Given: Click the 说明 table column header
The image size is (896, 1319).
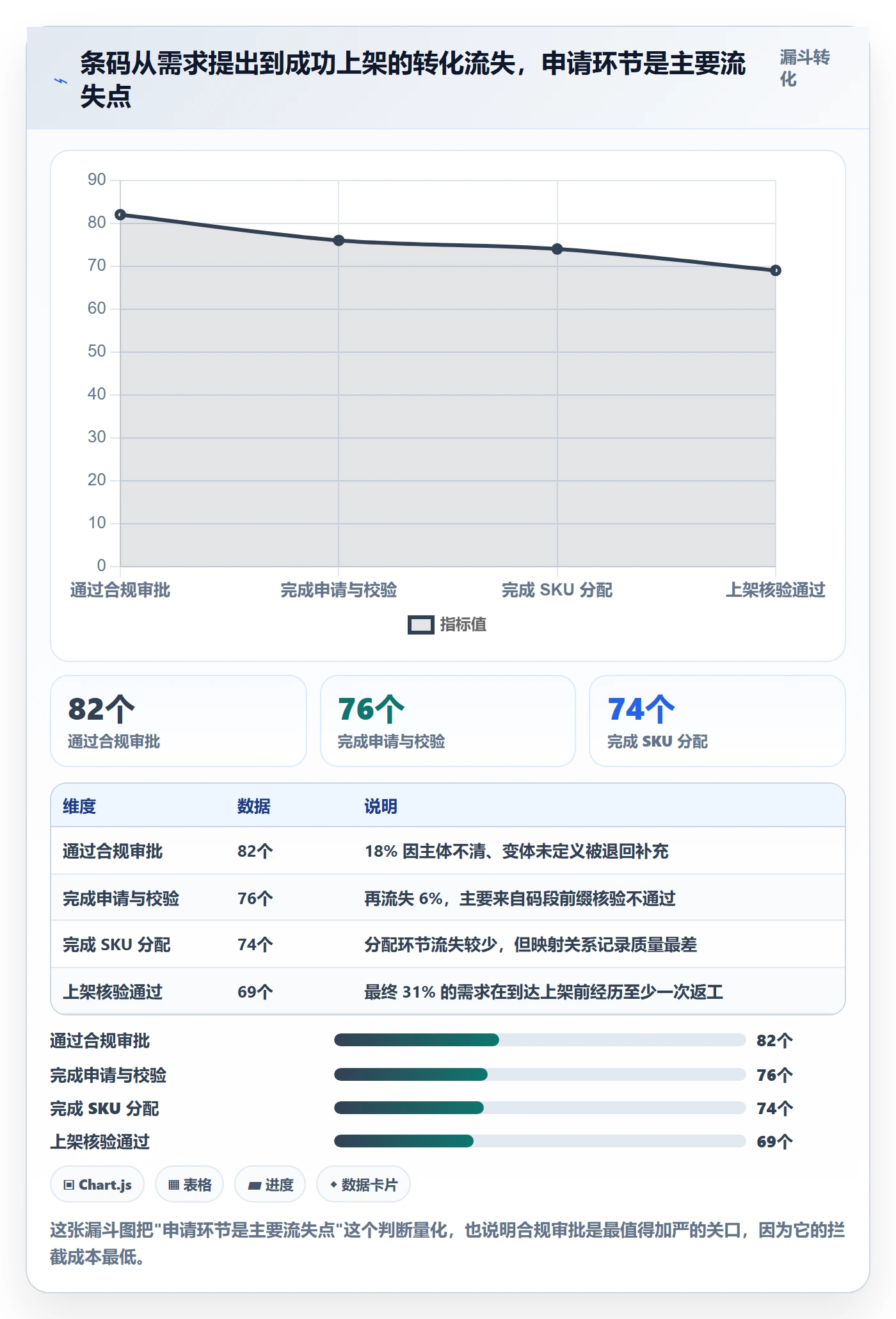Looking at the screenshot, I should (x=381, y=806).
